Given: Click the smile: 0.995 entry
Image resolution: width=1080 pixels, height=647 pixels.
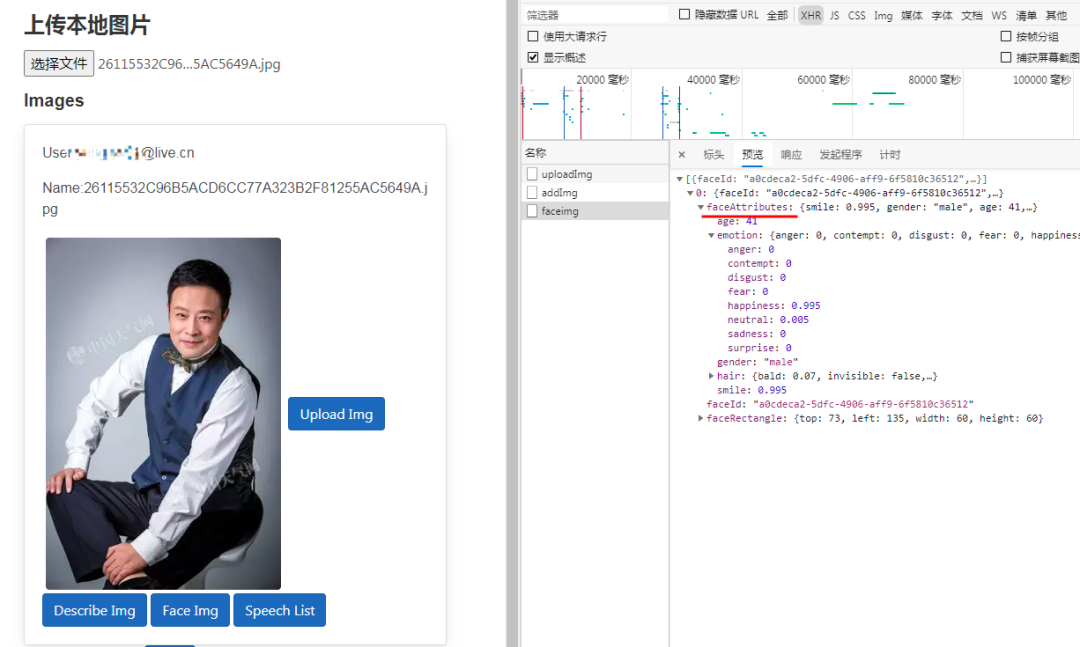Looking at the screenshot, I should coord(751,390).
